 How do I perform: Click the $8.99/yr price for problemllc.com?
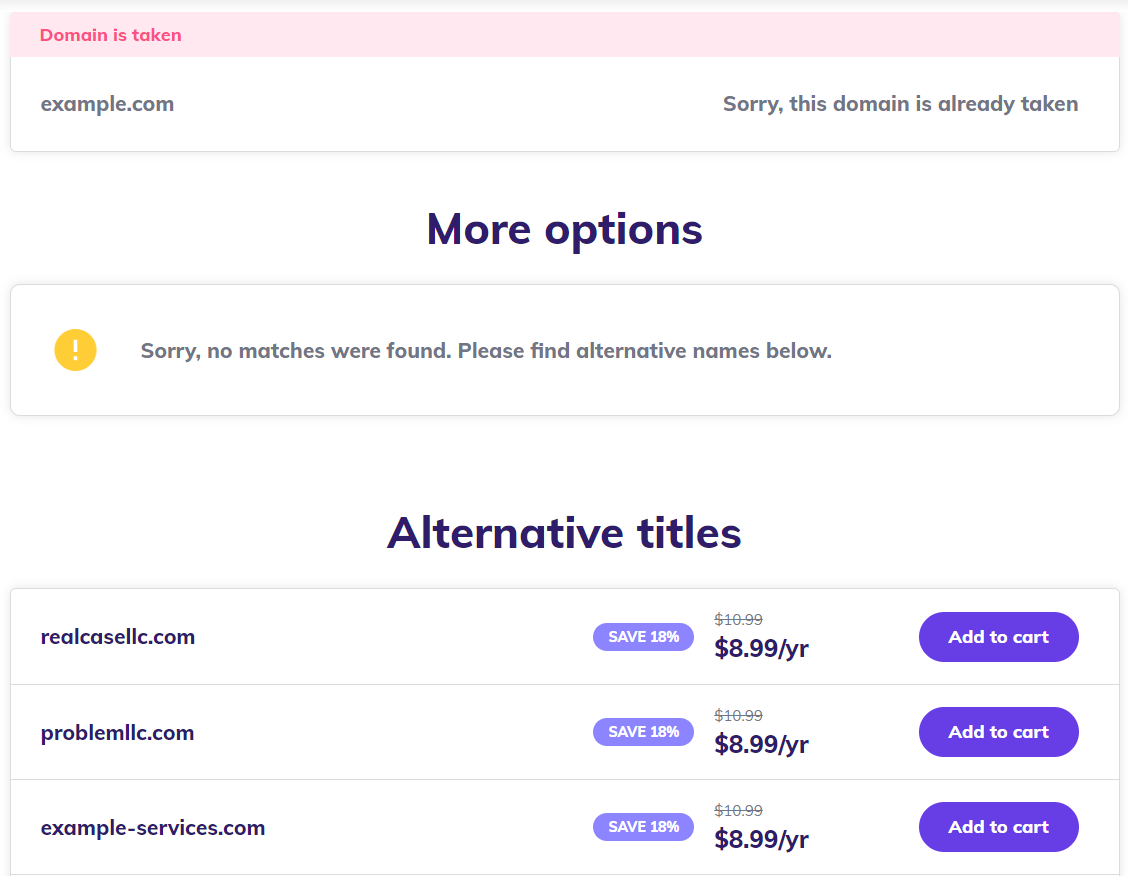point(761,744)
